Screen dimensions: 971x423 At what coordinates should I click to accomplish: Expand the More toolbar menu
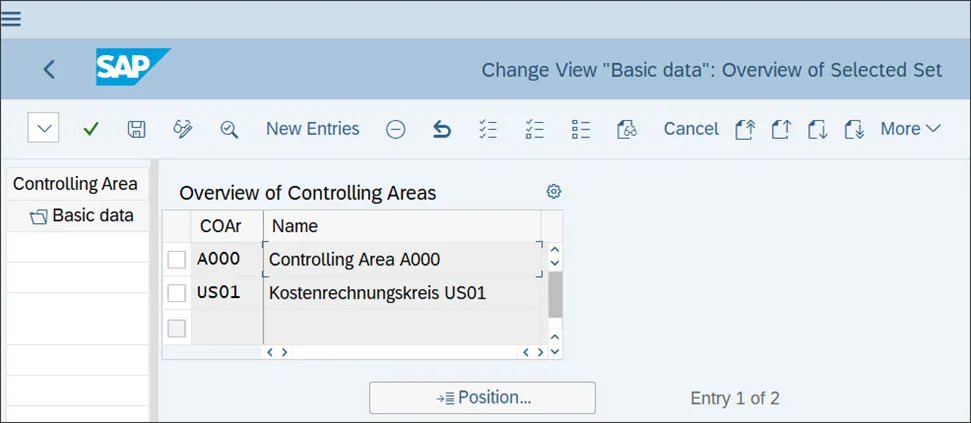tap(910, 129)
